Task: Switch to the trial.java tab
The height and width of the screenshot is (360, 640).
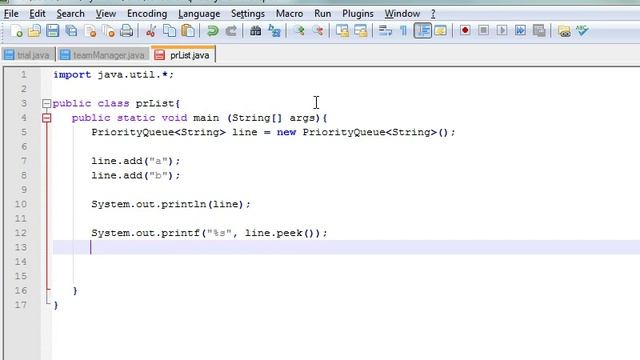Action: [x=27, y=55]
